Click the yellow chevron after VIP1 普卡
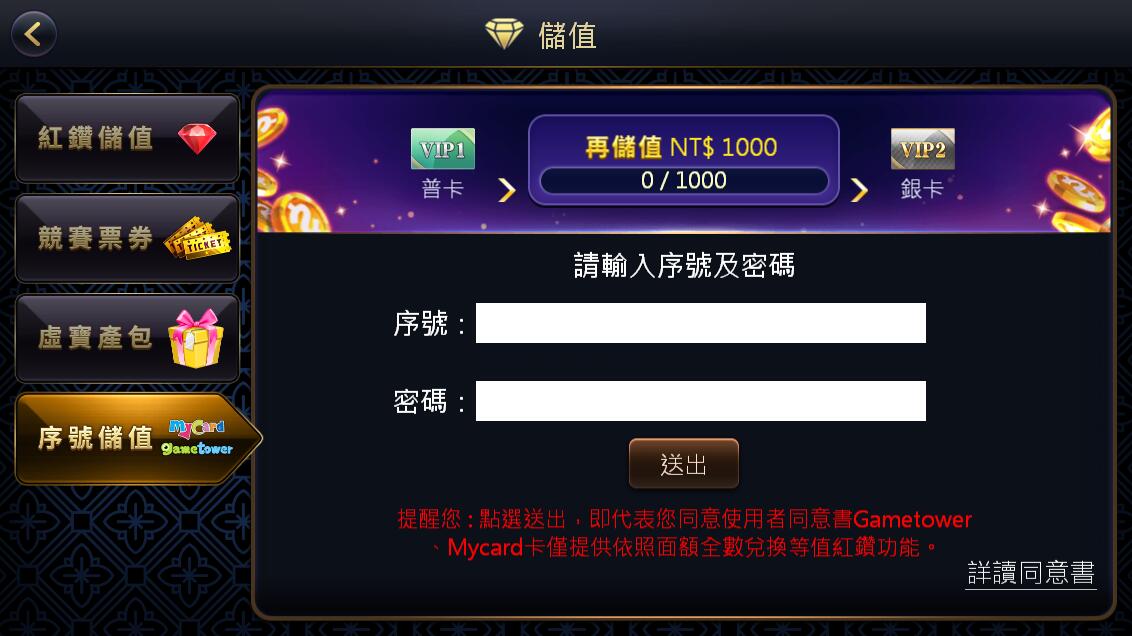 click(x=507, y=190)
